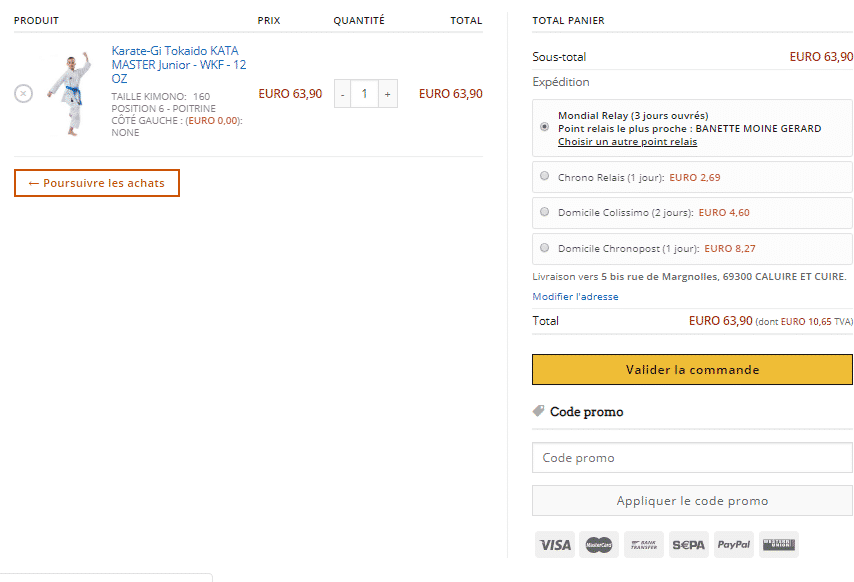The image size is (854, 582).
Task: Click the PayPal payment icon
Action: 734,544
